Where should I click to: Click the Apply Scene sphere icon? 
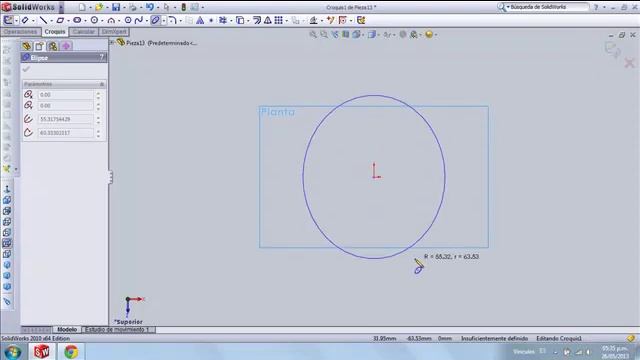click(429, 35)
